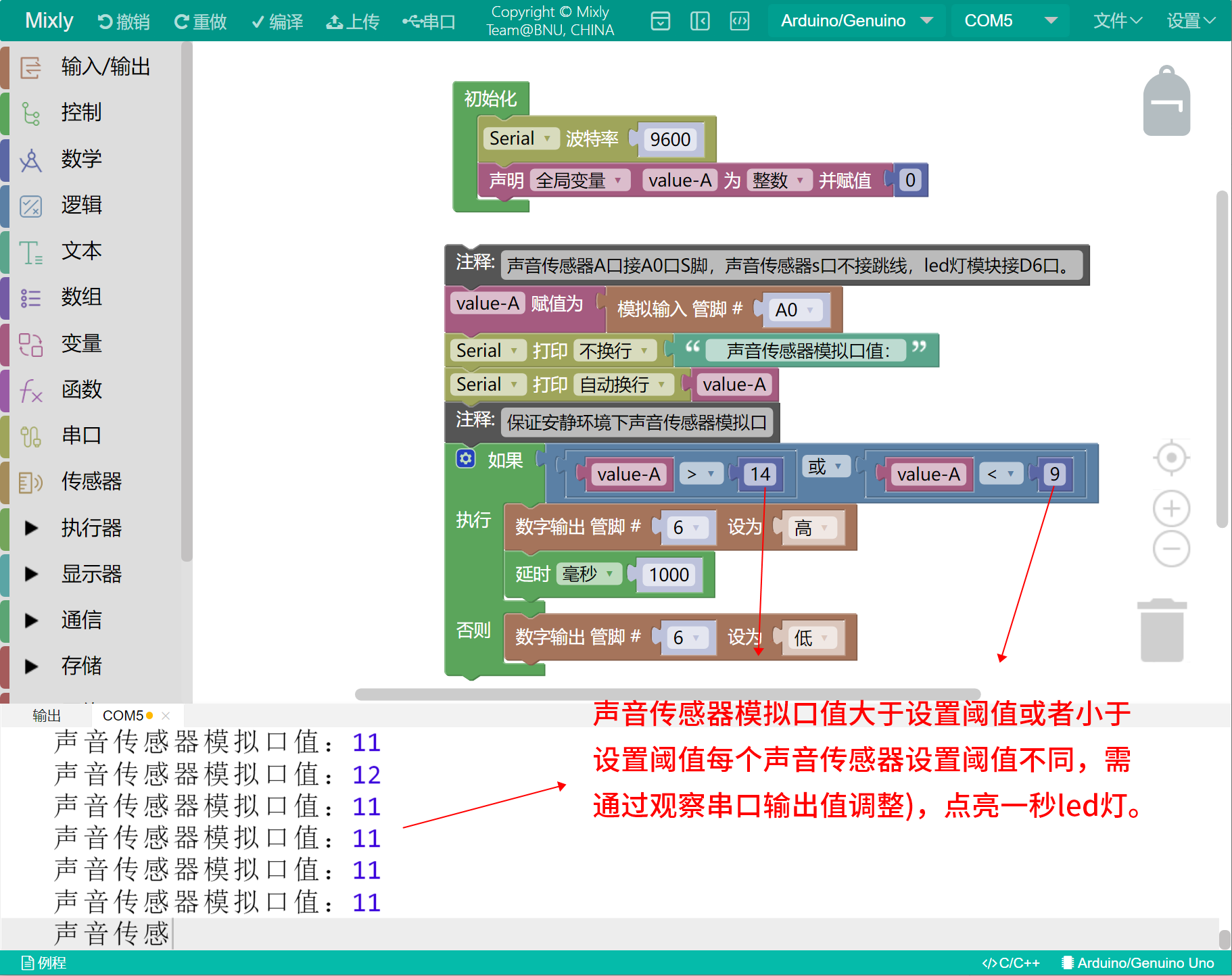Zoom out with the minus icon

1171,549
